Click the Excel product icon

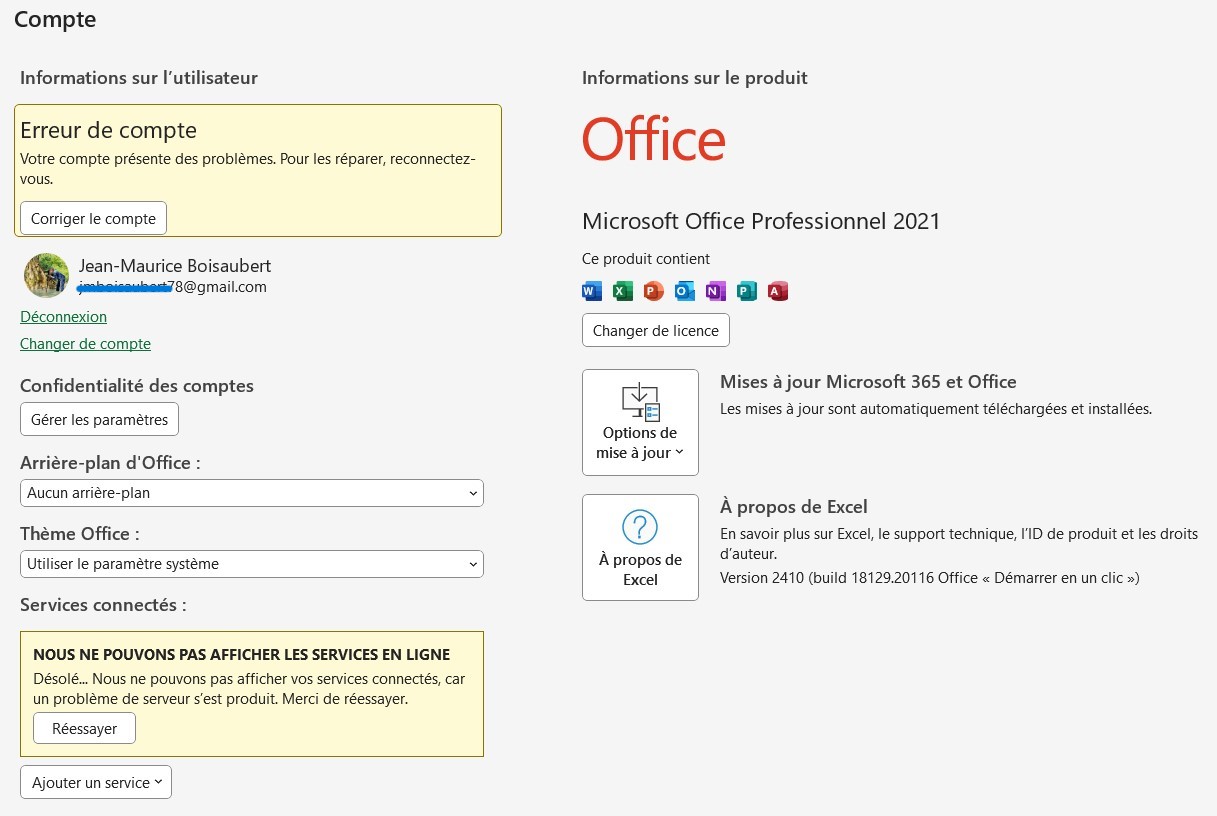coord(622,291)
